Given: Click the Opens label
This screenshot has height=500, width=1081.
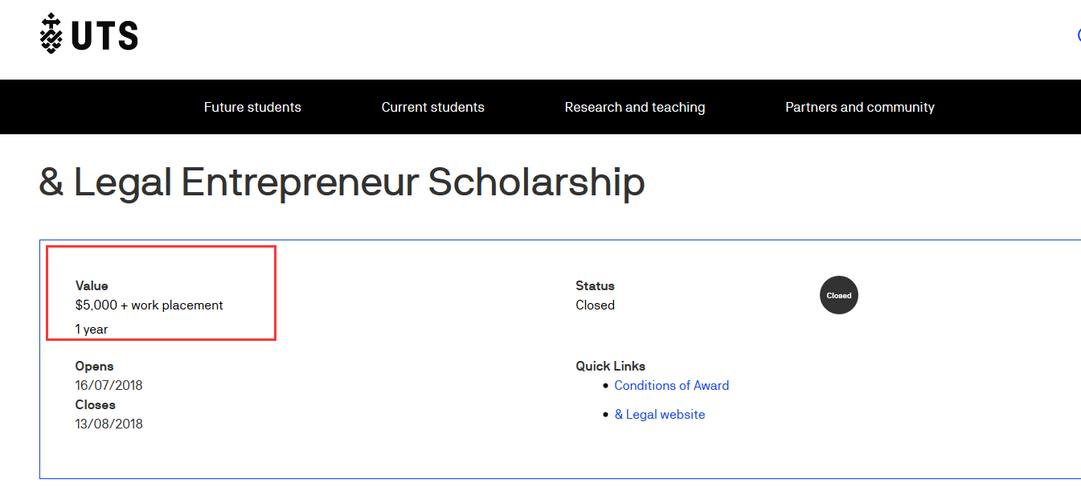Looking at the screenshot, I should [x=95, y=366].
